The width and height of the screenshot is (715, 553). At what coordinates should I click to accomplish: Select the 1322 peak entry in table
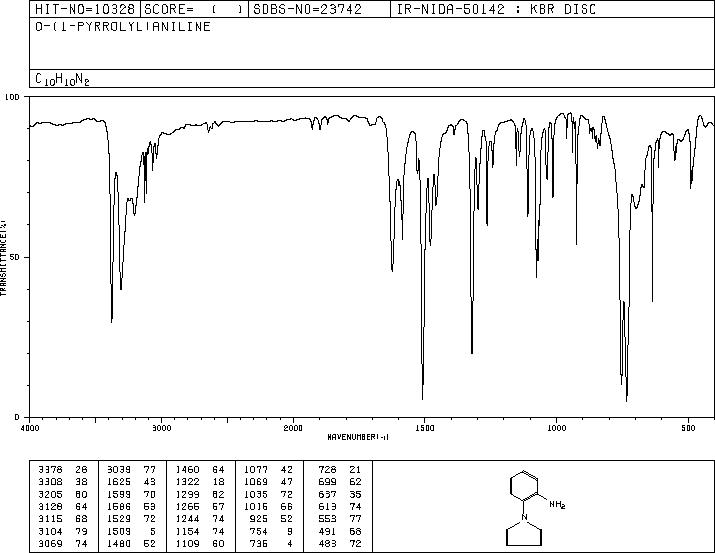coord(200,481)
